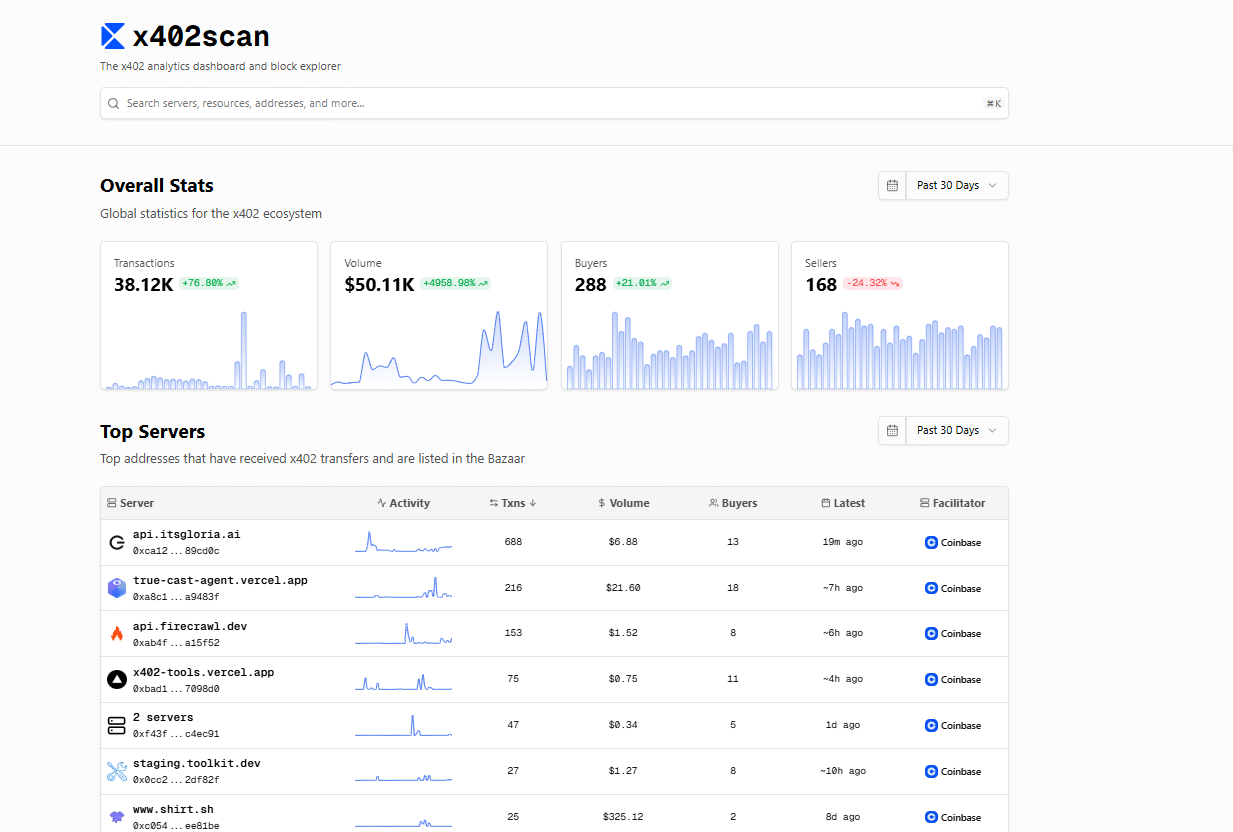Open the www.shirt.sh server link
This screenshot has height=832, width=1233.
173,810
